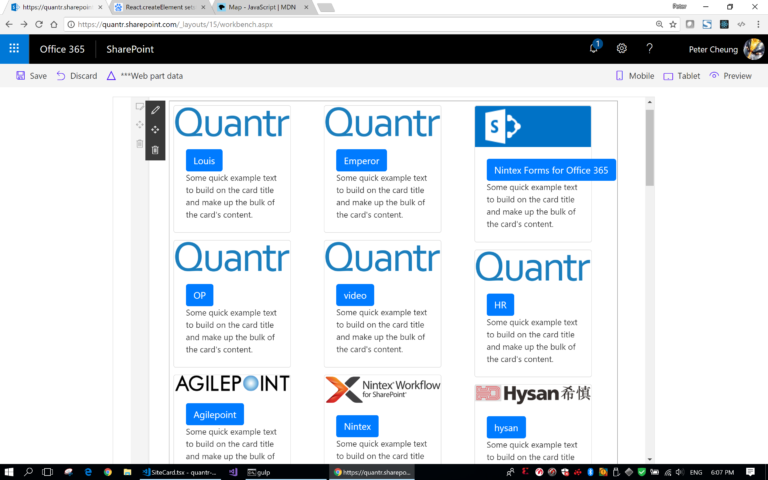
Task: Click the scrollbar down arrow
Action: click(649, 459)
